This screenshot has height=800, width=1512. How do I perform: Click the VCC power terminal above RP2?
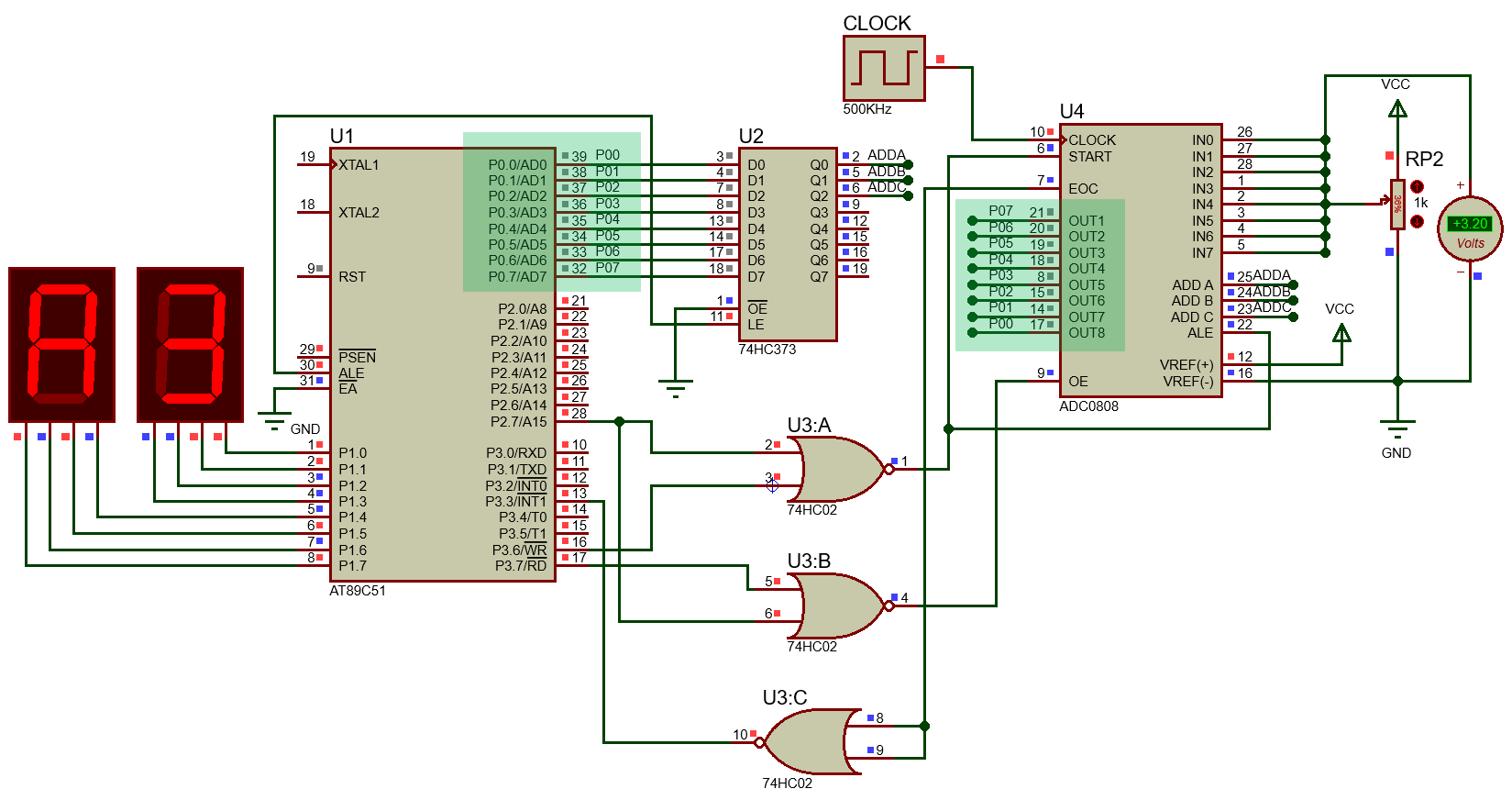pyautogui.click(x=1397, y=108)
